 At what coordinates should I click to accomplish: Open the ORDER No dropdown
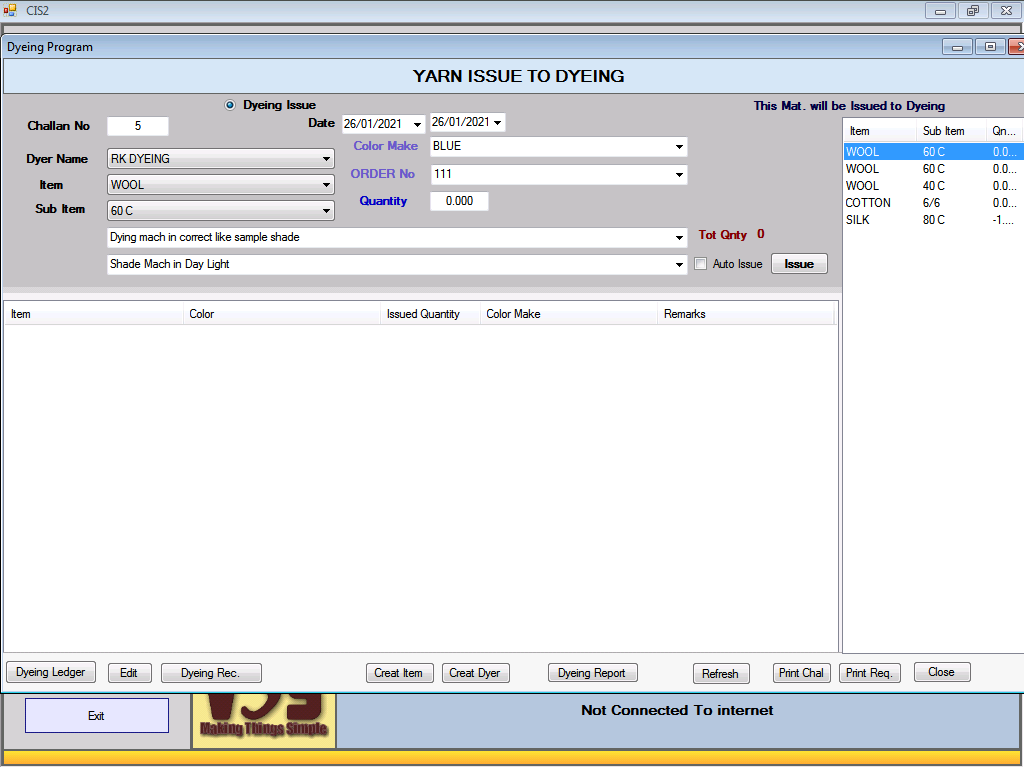click(680, 175)
